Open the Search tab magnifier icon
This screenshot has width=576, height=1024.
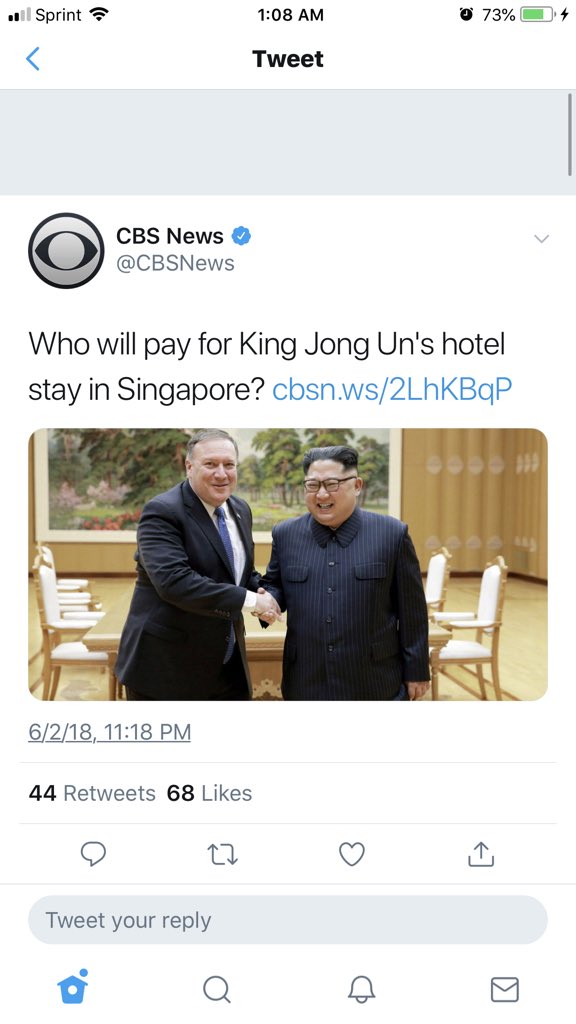point(216,989)
